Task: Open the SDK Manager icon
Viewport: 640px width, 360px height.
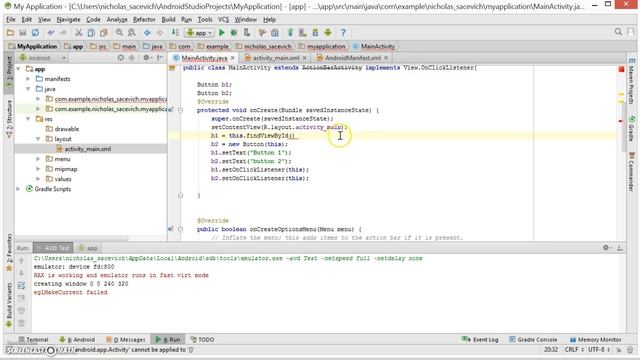Action: click(x=315, y=33)
